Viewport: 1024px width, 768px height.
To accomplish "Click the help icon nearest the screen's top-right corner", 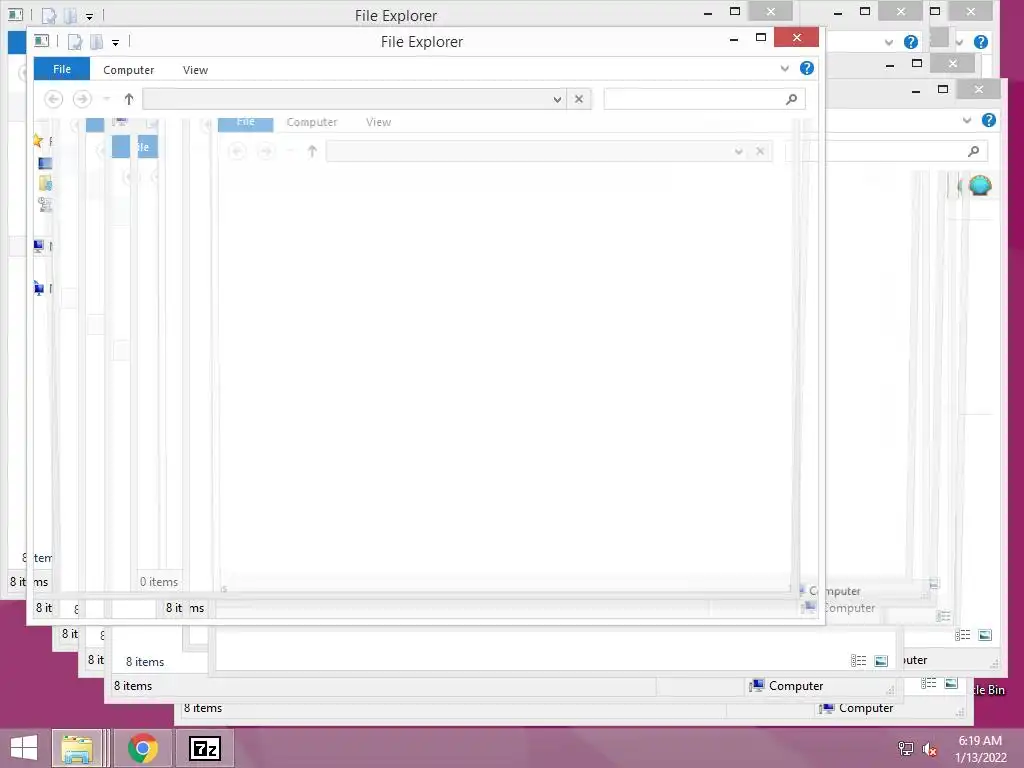I will pyautogui.click(x=980, y=42).
